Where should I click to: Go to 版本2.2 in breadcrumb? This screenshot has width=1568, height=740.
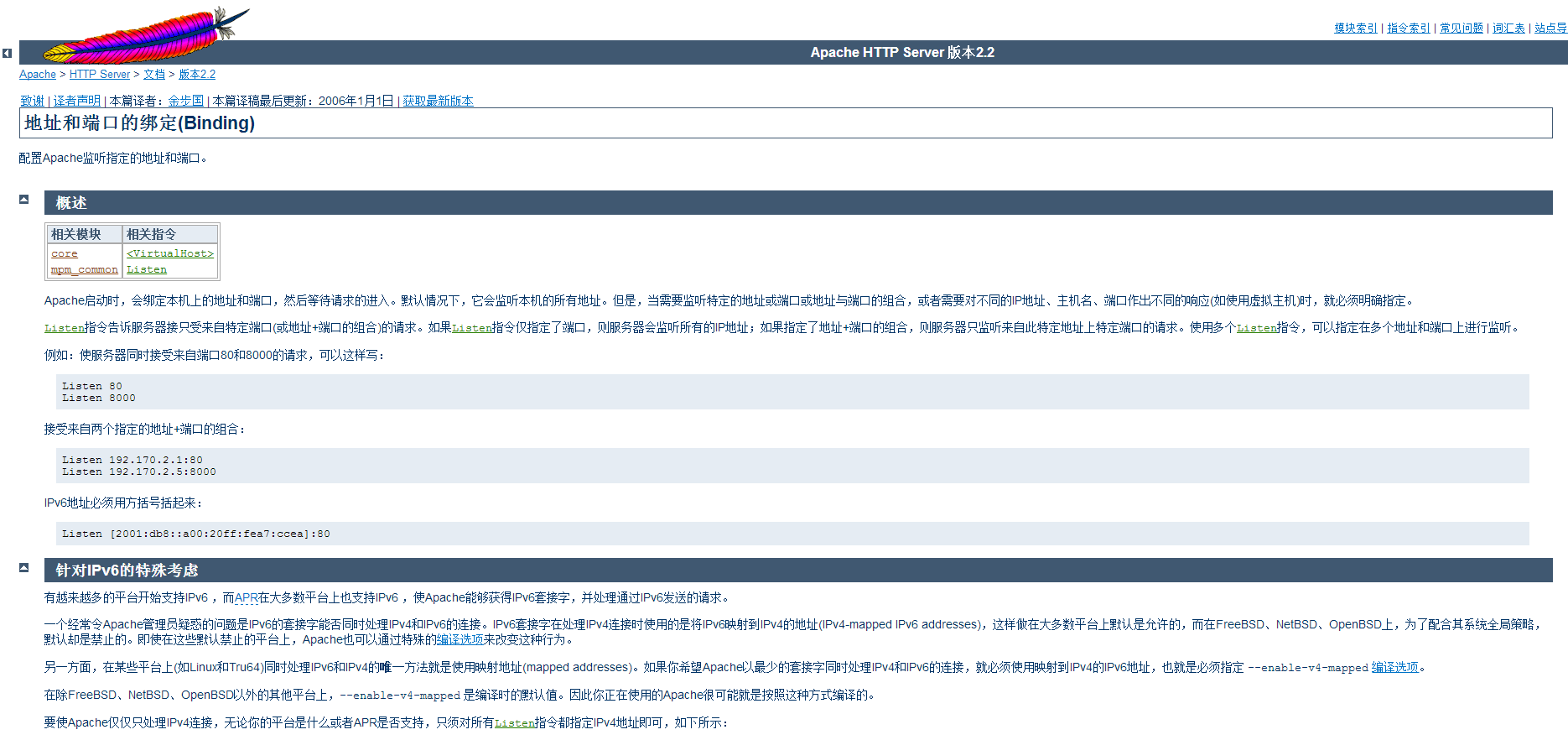click(197, 74)
